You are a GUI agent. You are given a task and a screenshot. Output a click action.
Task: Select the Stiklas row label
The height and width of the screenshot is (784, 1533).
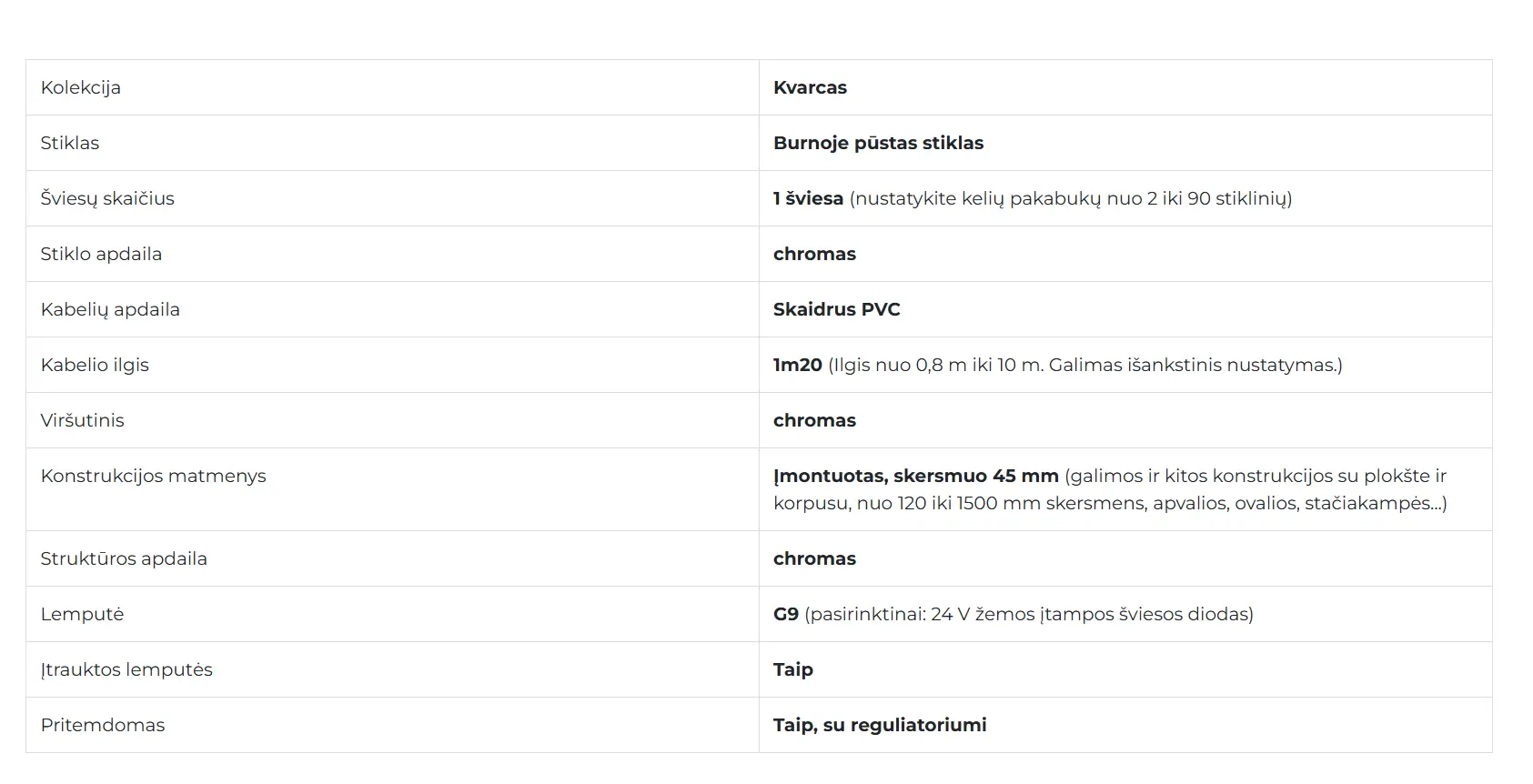[69, 144]
